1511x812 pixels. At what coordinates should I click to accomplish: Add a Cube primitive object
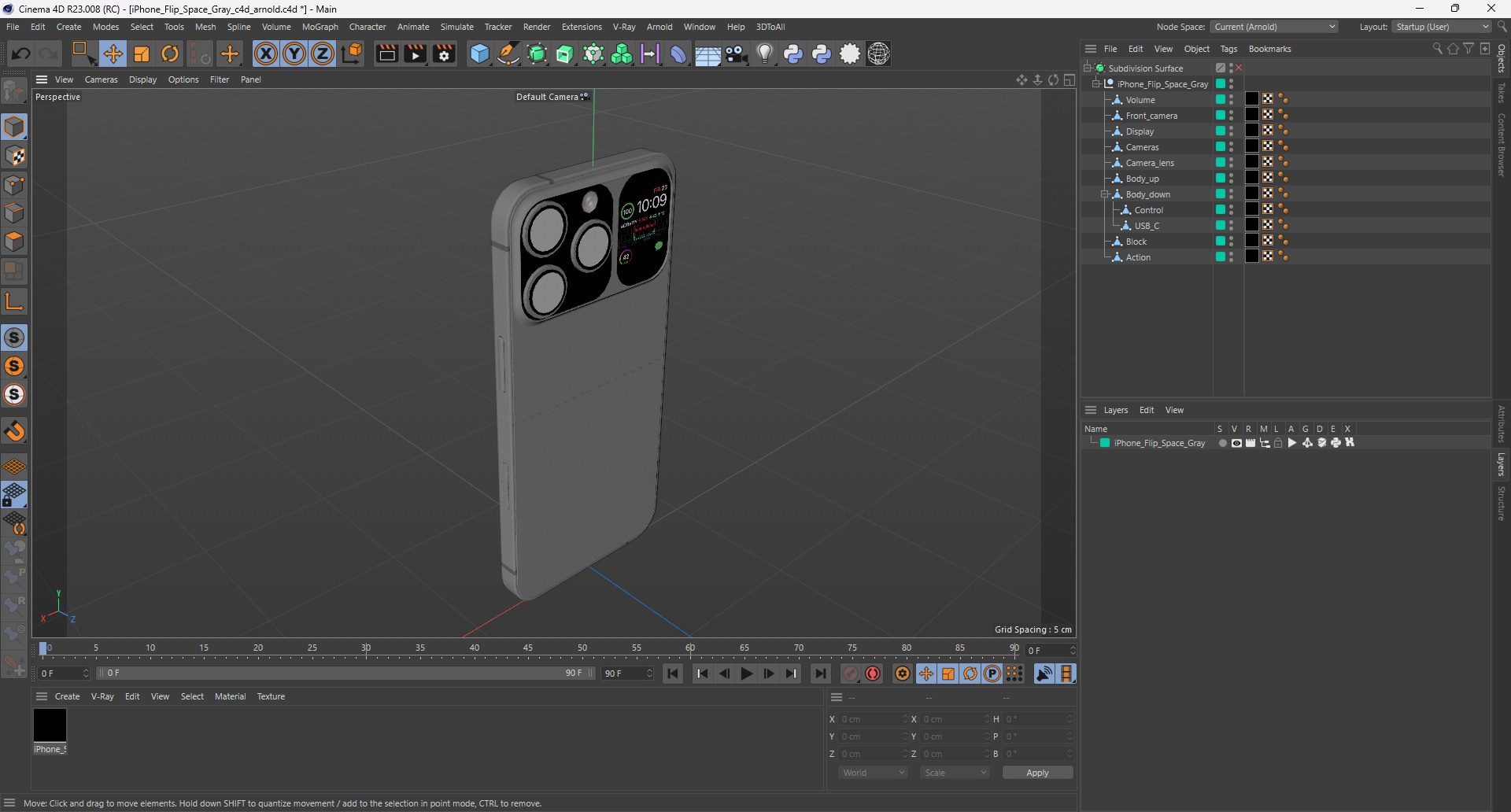(x=479, y=54)
